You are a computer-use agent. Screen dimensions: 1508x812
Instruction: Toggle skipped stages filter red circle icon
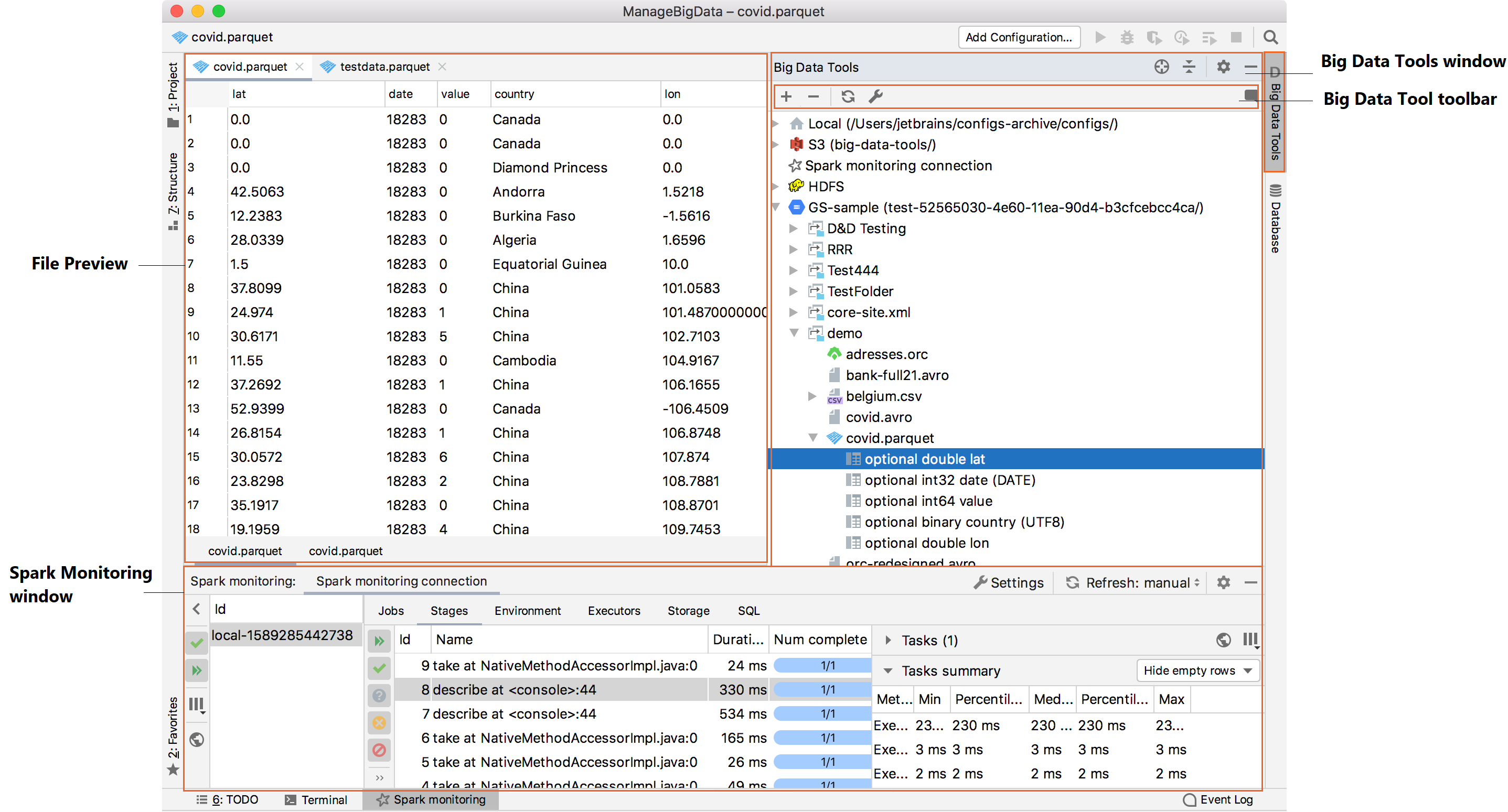pyautogui.click(x=379, y=750)
